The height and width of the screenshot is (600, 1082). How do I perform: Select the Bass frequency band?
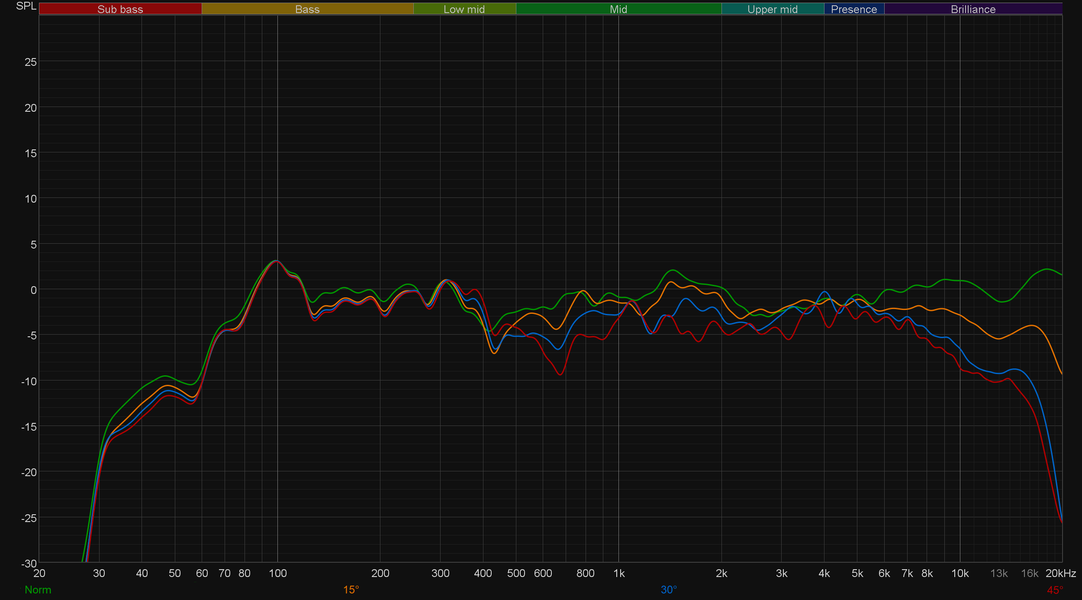click(307, 9)
